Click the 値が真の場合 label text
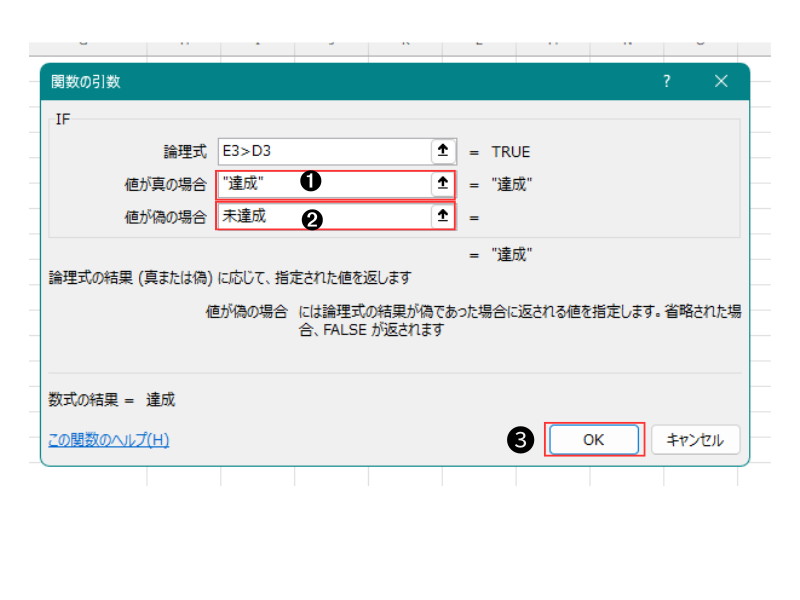 (165, 184)
